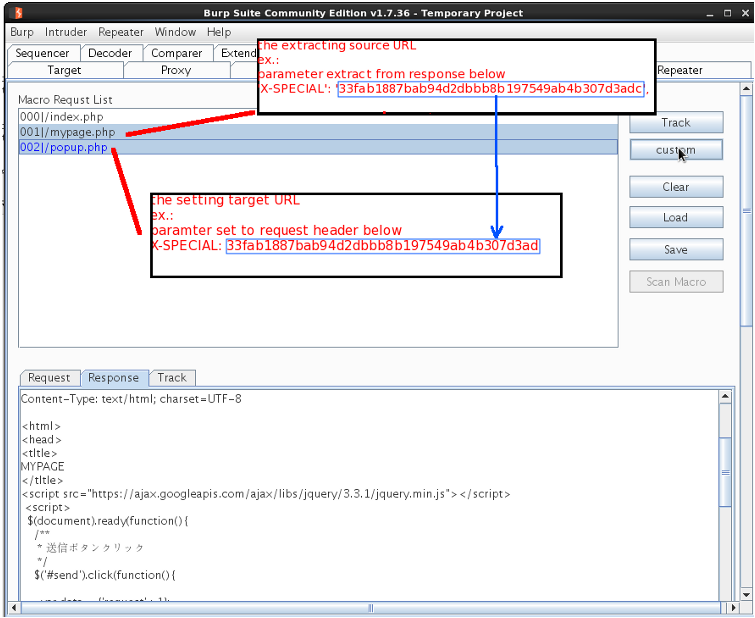The image size is (755, 618).
Task: Click the $('#send').click(function(){ line
Action: click(104, 575)
